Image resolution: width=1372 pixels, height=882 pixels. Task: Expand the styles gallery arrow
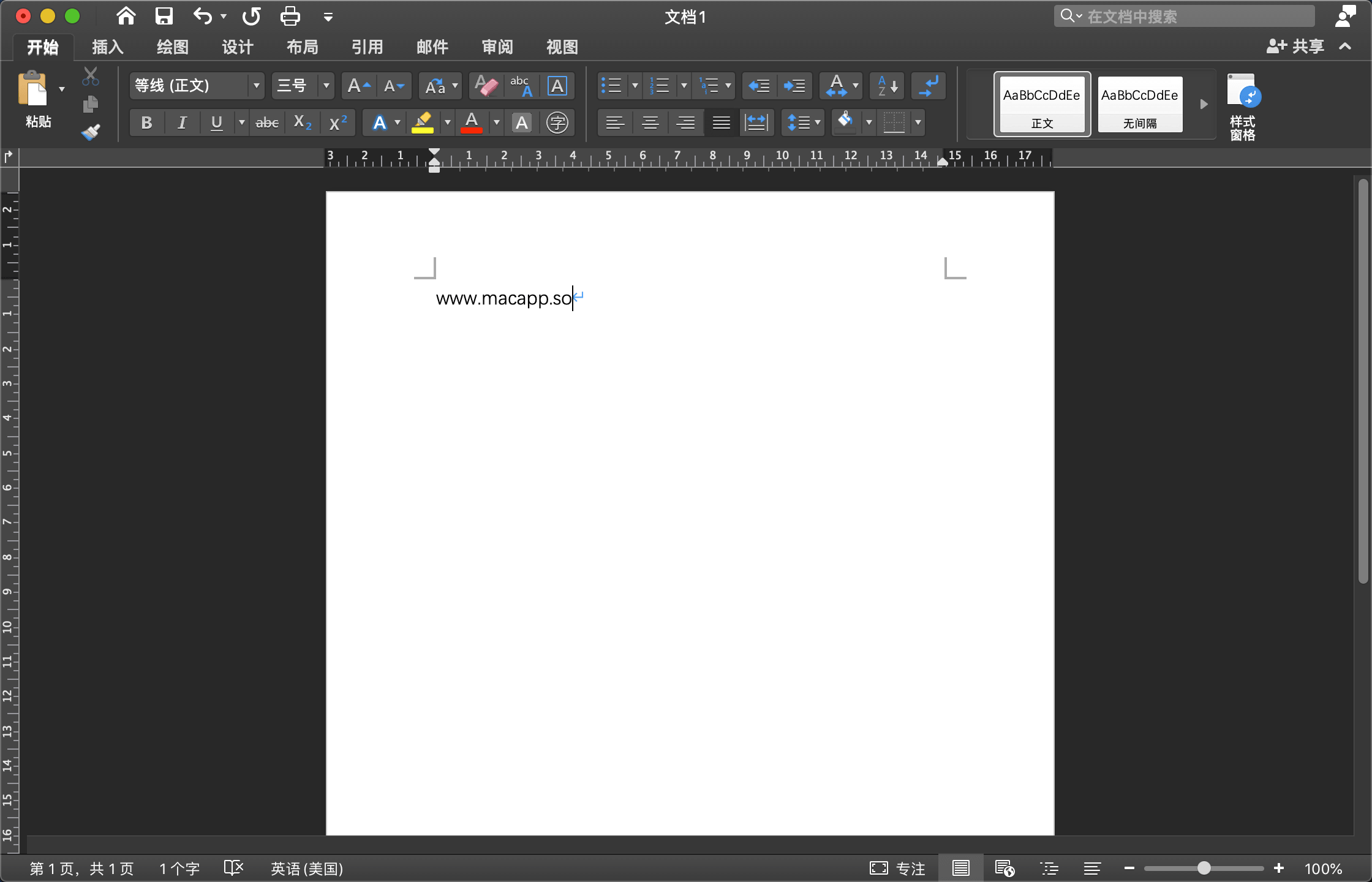[1204, 104]
